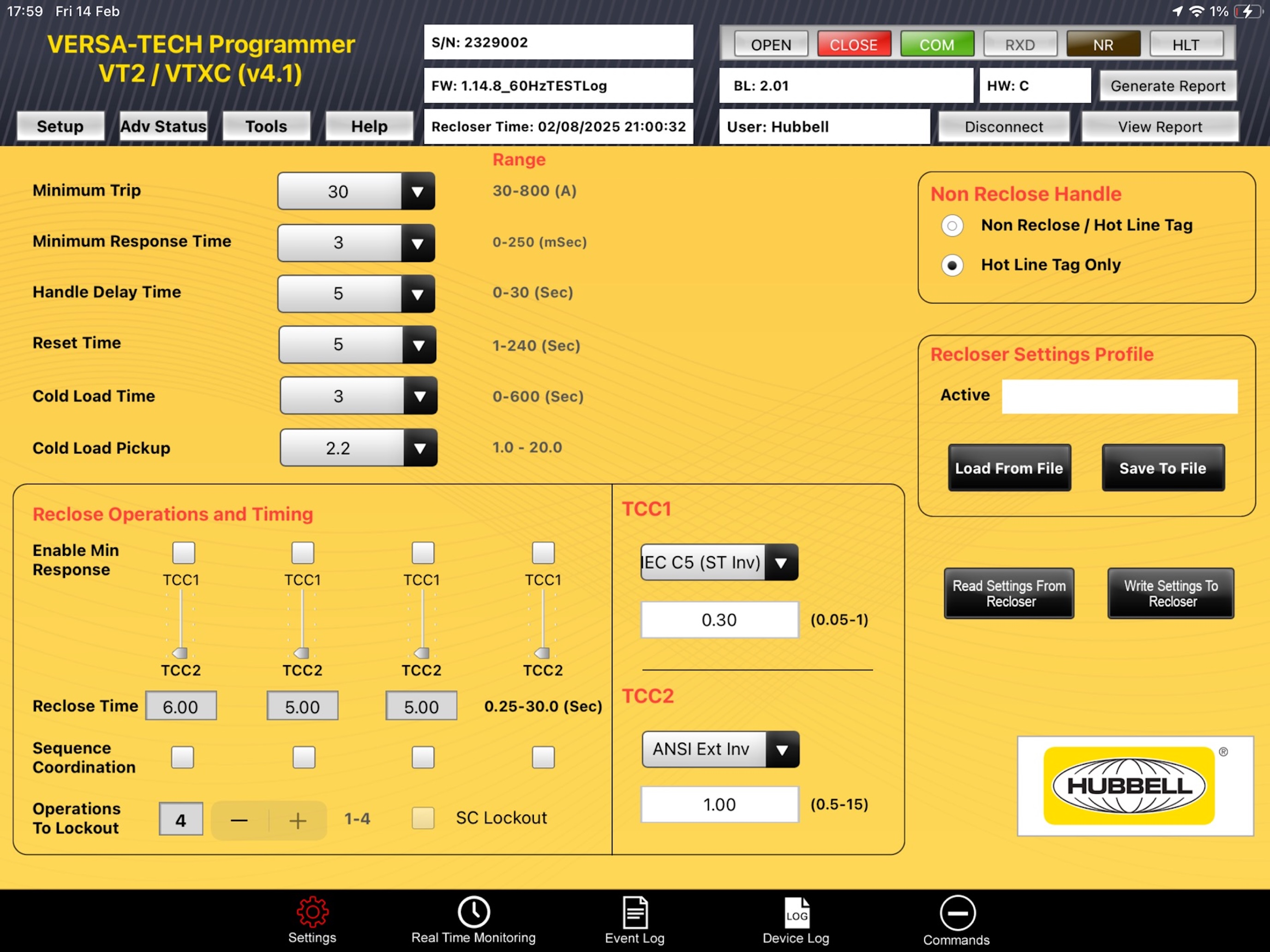This screenshot has height=952, width=1270.
Task: Open the Commands circle icon
Action: [957, 912]
